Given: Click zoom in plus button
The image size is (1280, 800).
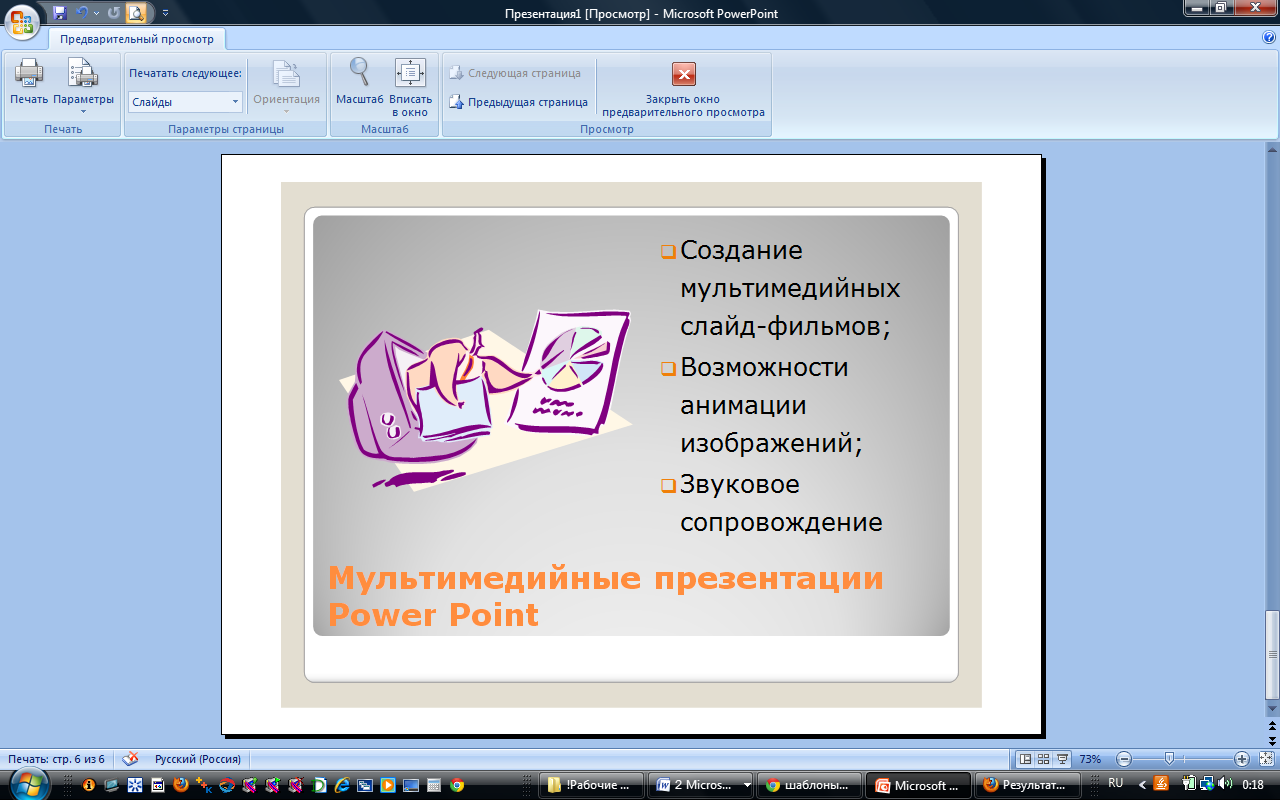Looking at the screenshot, I should 1242,759.
